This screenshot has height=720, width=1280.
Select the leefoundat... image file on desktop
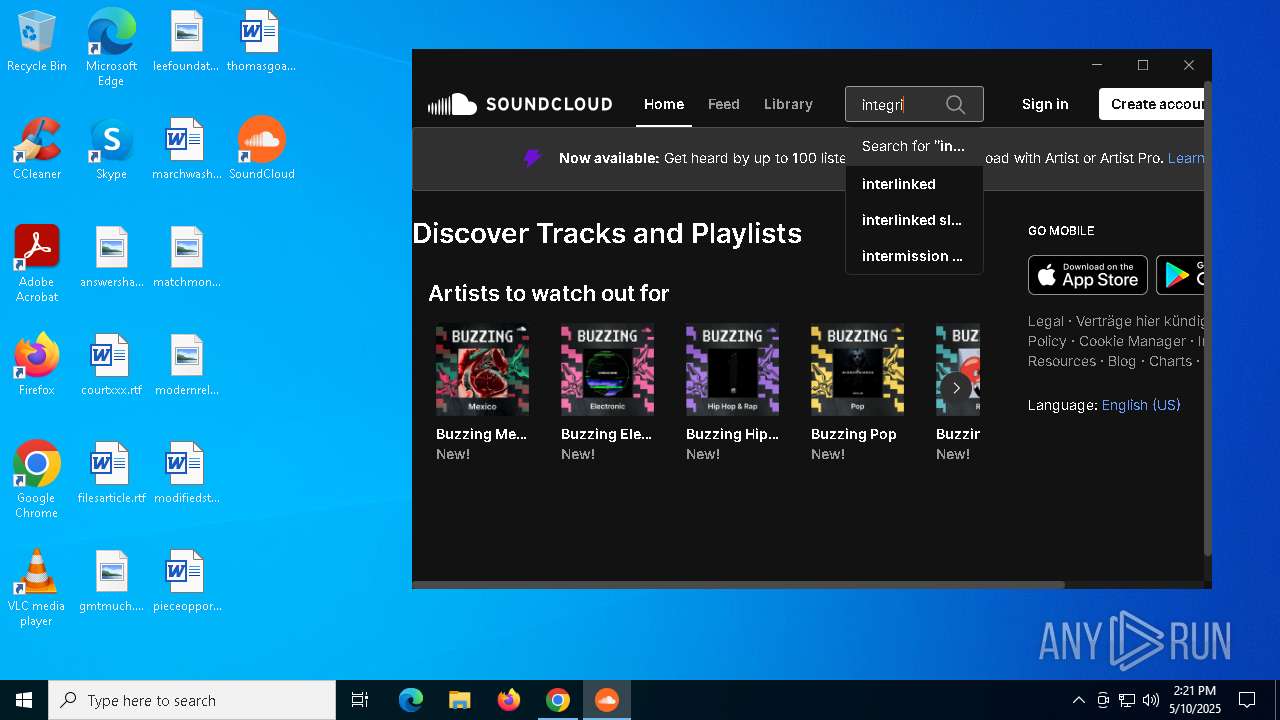click(x=186, y=41)
